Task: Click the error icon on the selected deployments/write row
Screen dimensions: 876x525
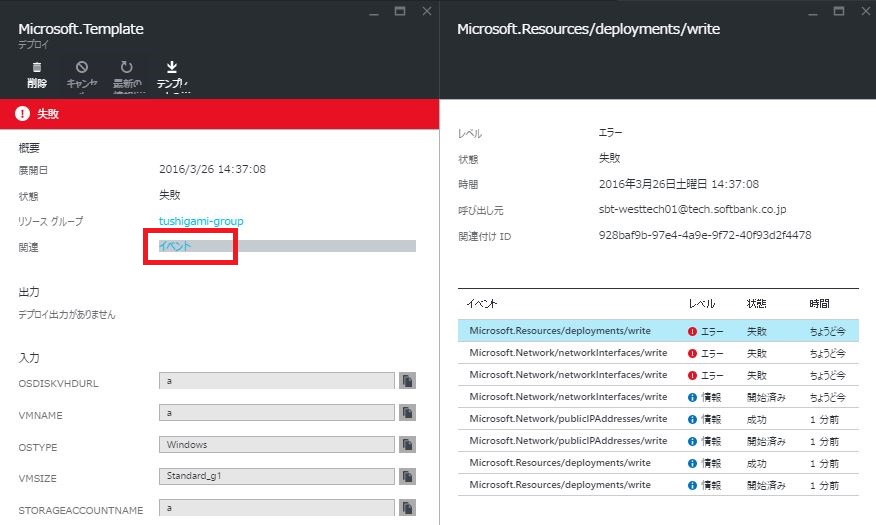Action: (x=692, y=331)
